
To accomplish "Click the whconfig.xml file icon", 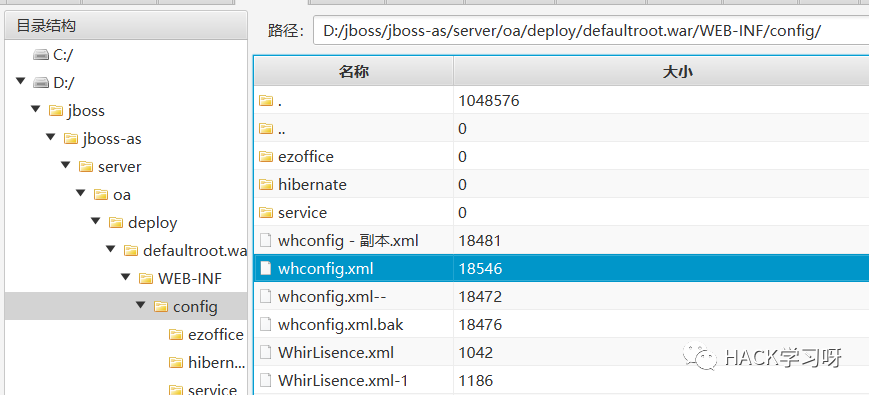I will pyautogui.click(x=267, y=269).
